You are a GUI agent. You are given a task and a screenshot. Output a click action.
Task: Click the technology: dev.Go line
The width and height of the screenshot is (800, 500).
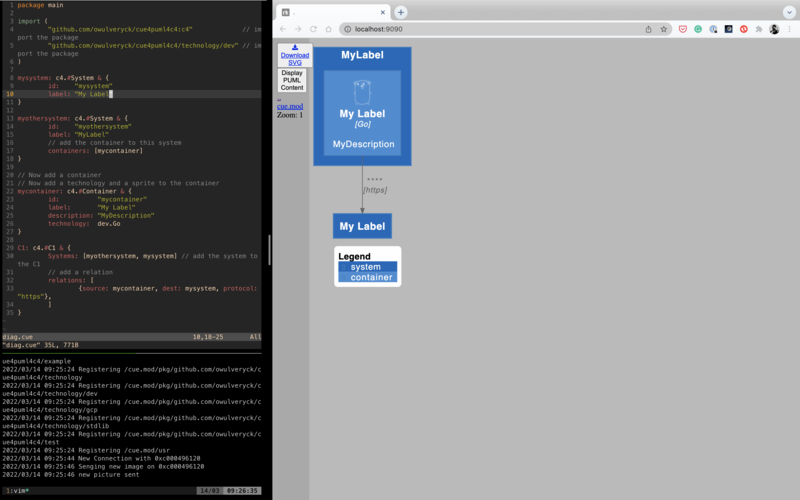click(84, 223)
